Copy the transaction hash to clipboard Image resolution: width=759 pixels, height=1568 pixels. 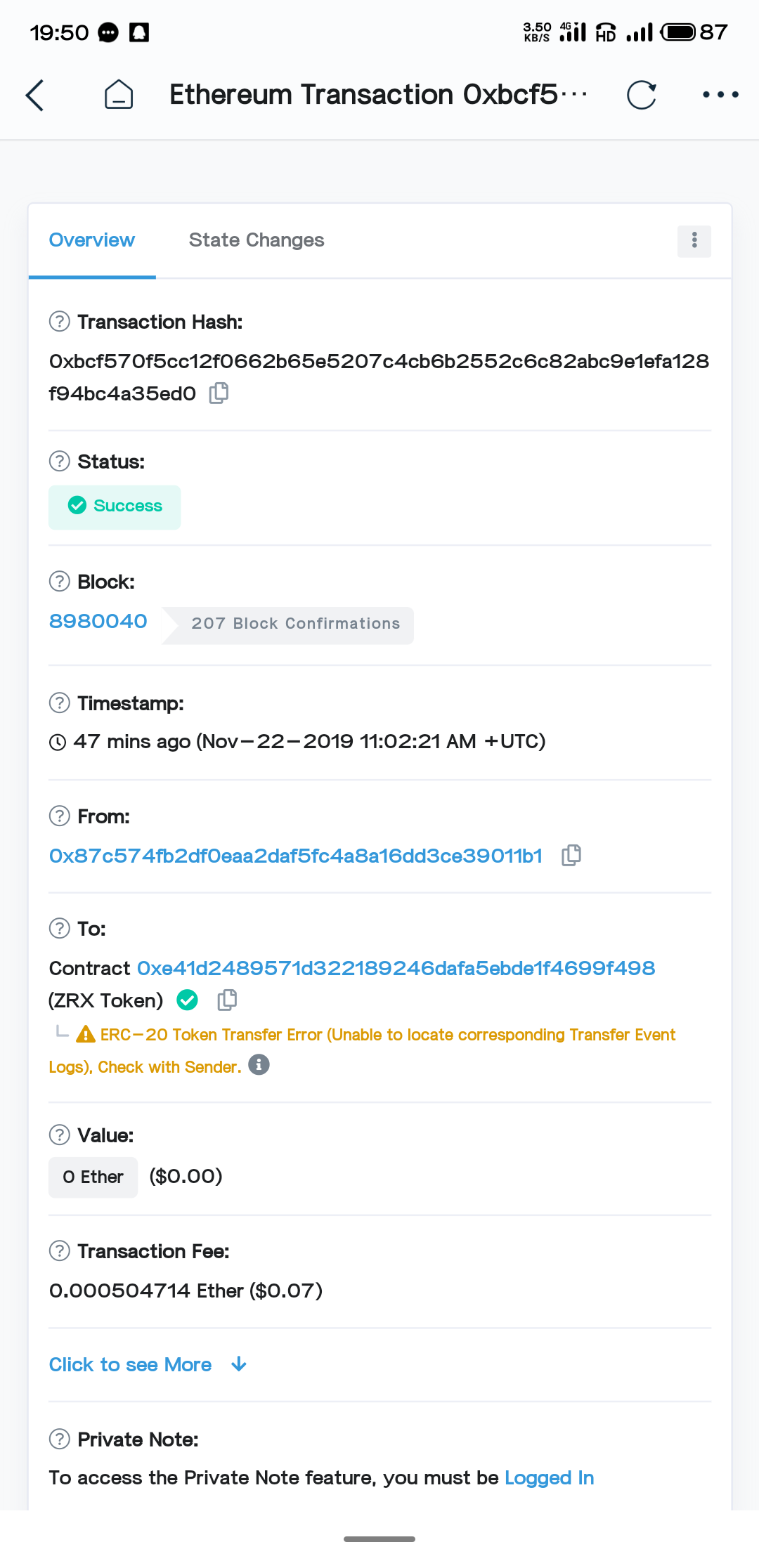point(219,393)
